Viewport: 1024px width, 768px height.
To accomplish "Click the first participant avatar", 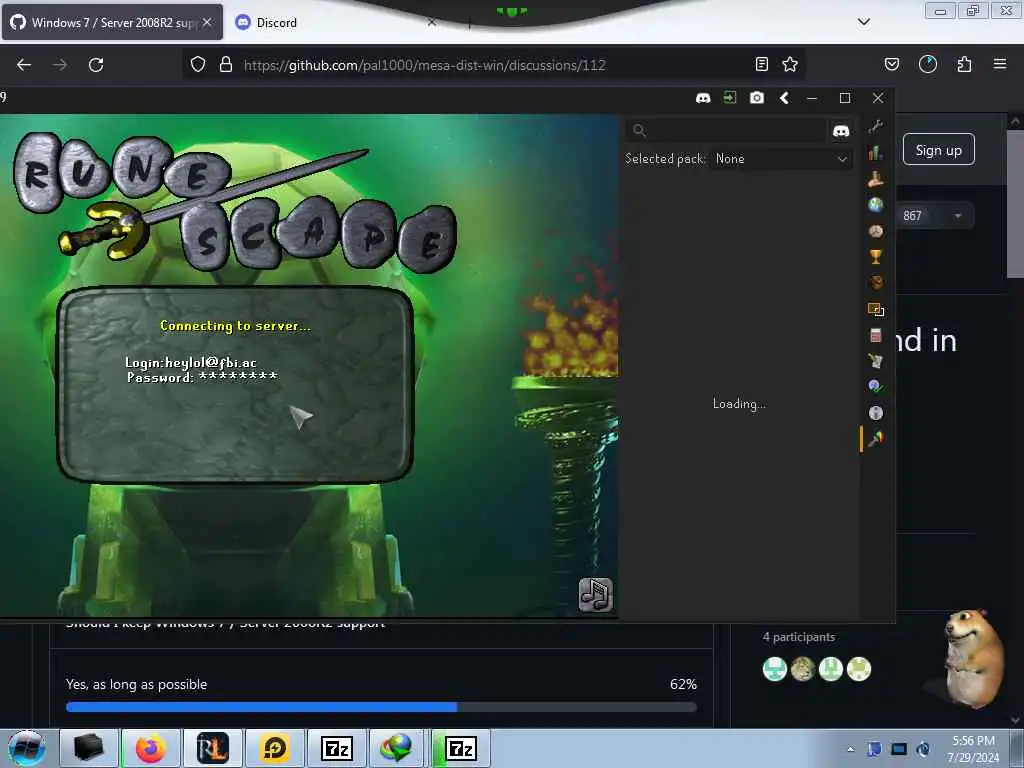I will (x=775, y=669).
